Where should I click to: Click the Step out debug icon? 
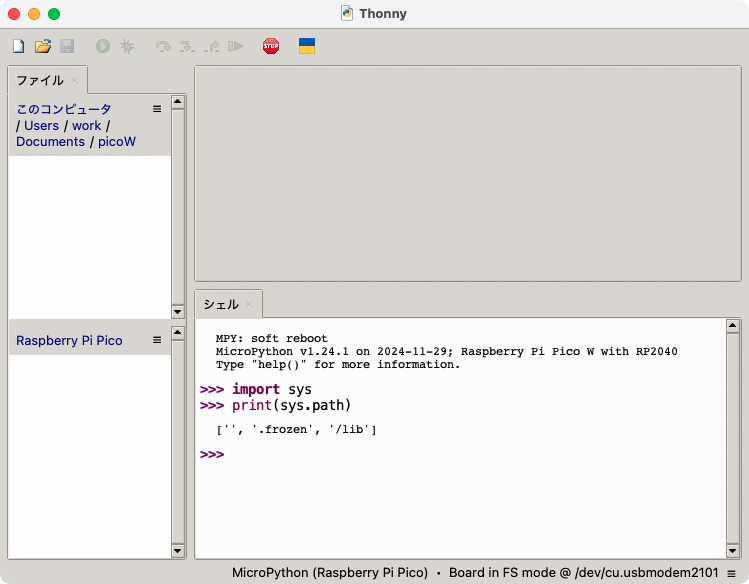(212, 46)
